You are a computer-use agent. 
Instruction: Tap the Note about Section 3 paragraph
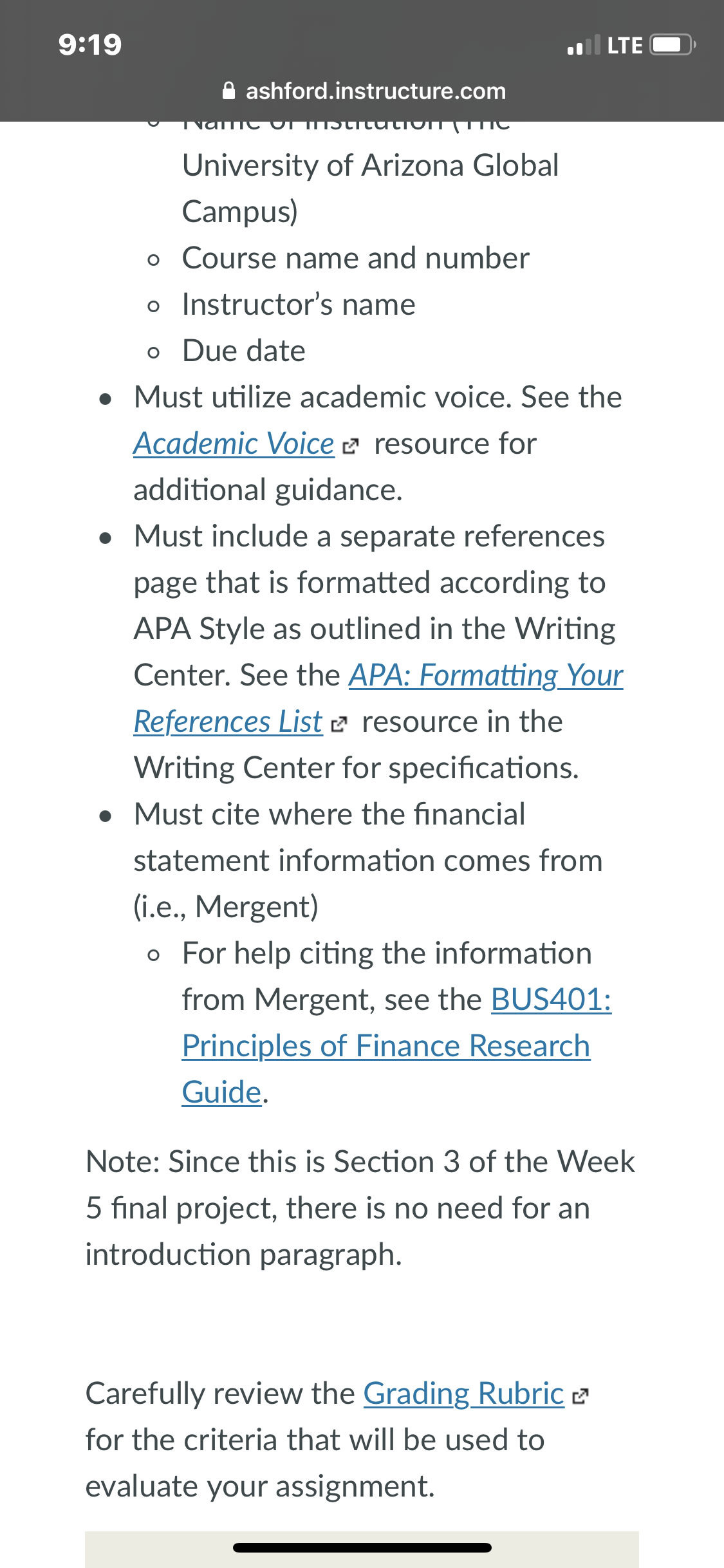click(x=360, y=1208)
